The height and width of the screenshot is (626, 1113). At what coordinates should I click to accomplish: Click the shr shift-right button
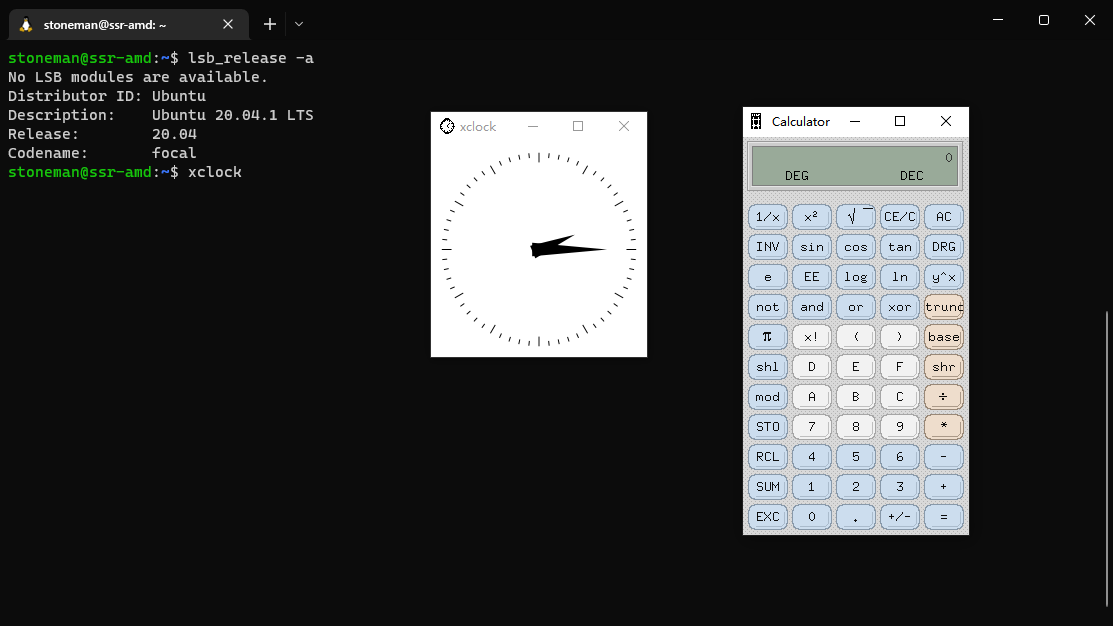point(943,367)
